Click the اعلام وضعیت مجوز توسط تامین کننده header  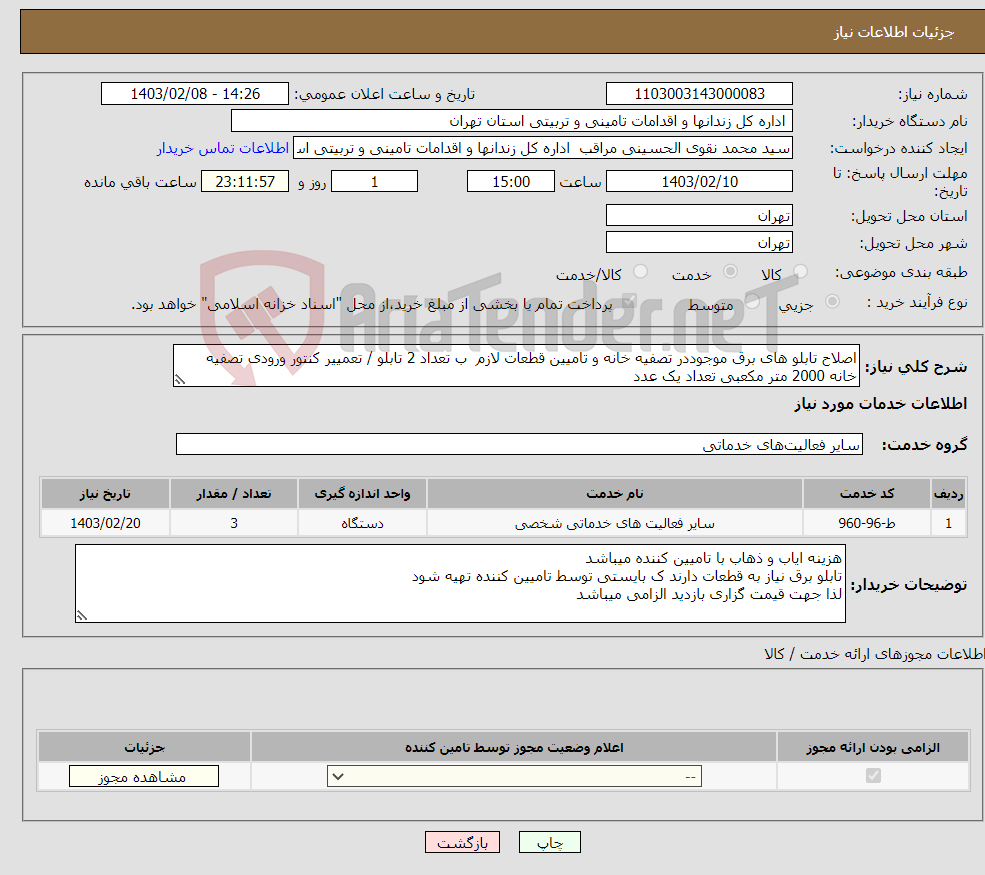[x=514, y=747]
